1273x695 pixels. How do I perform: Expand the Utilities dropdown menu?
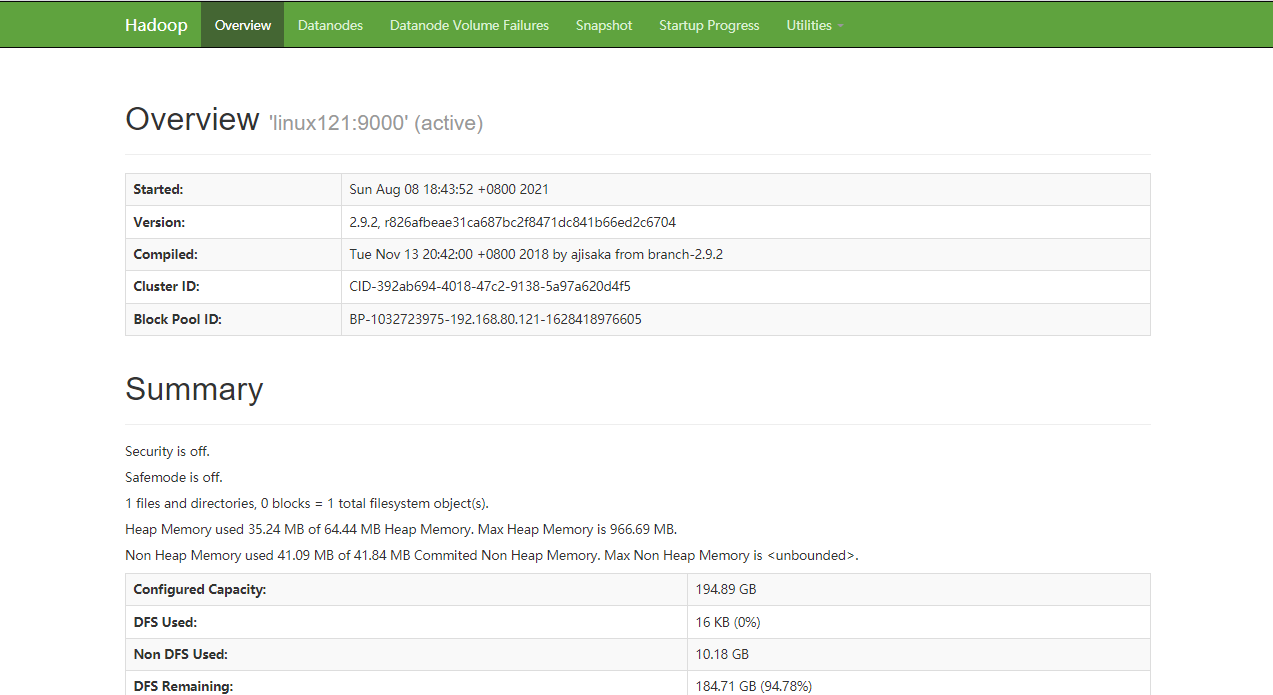814,25
